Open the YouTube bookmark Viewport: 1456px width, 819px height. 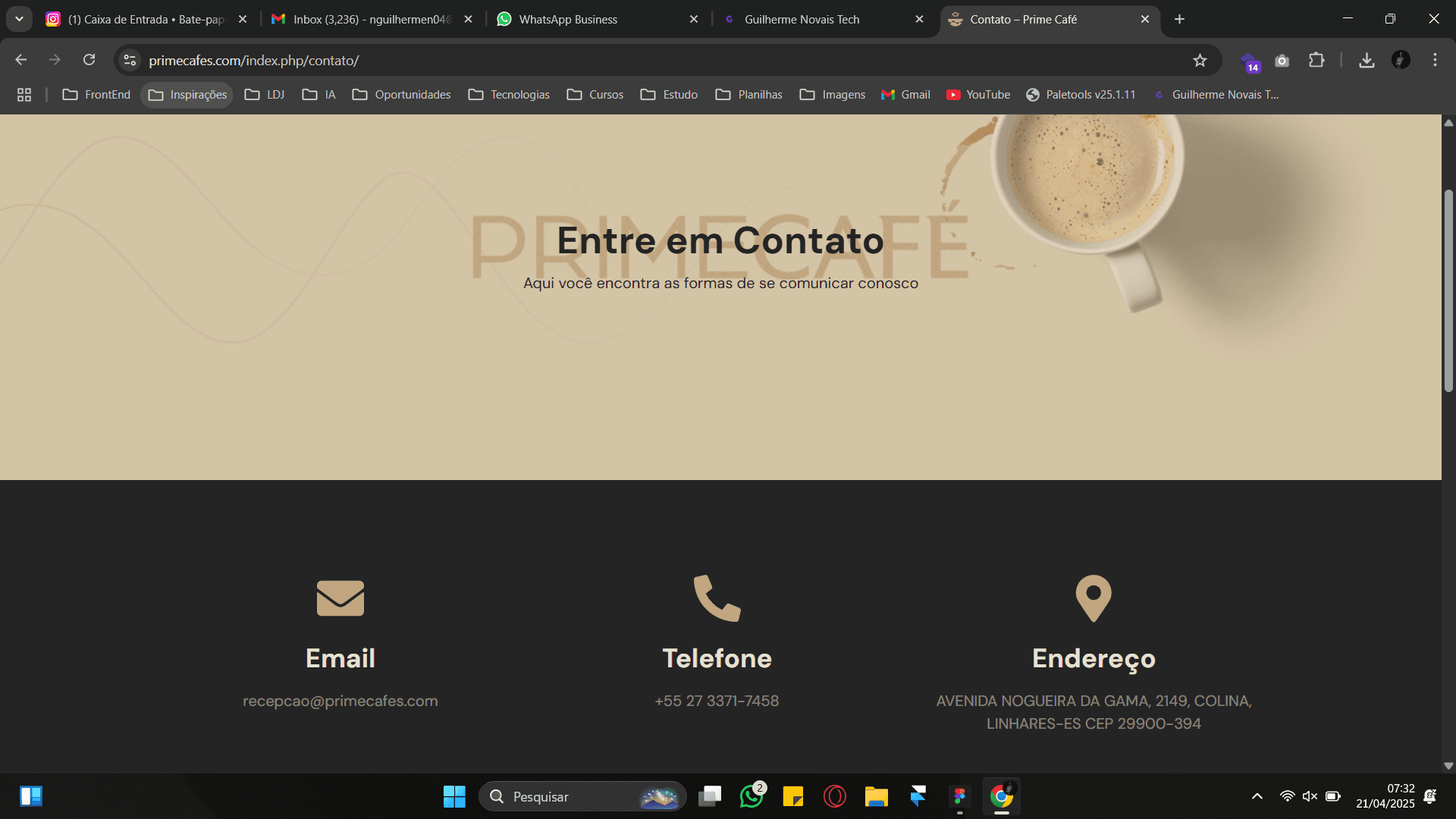pyautogui.click(x=978, y=94)
